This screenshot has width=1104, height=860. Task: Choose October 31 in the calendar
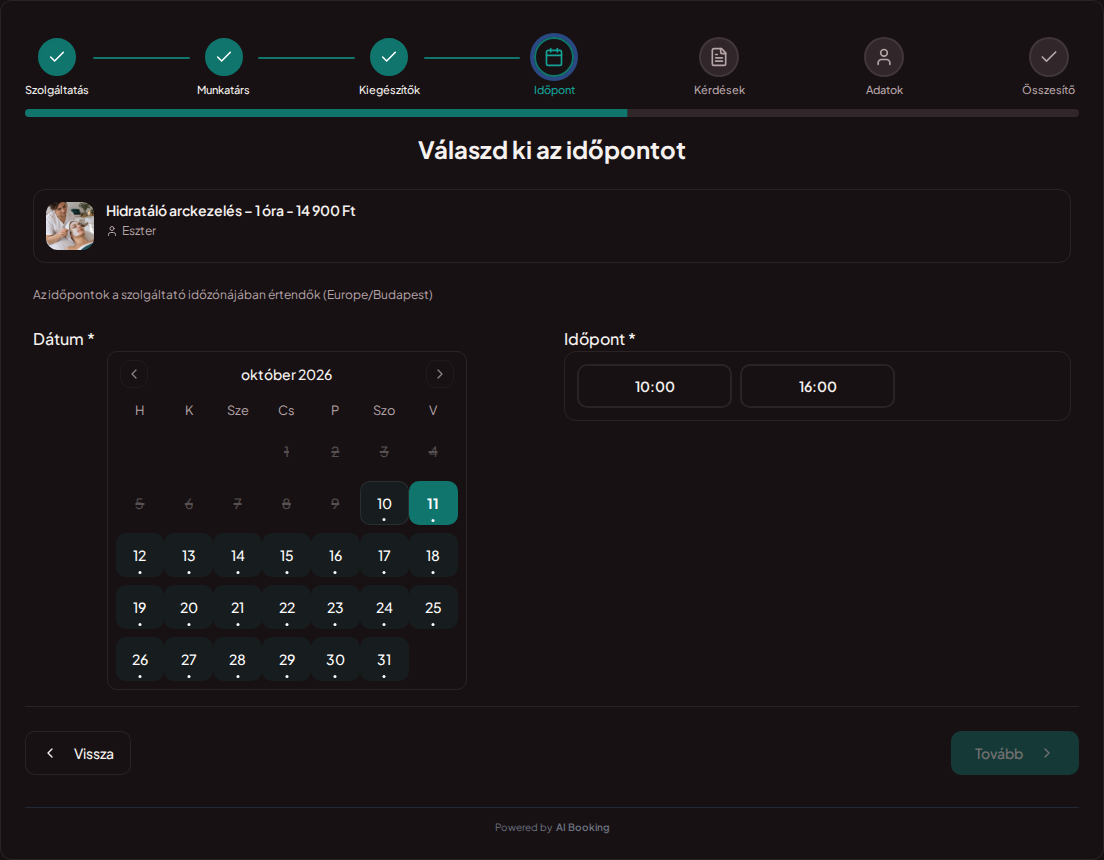(384, 659)
